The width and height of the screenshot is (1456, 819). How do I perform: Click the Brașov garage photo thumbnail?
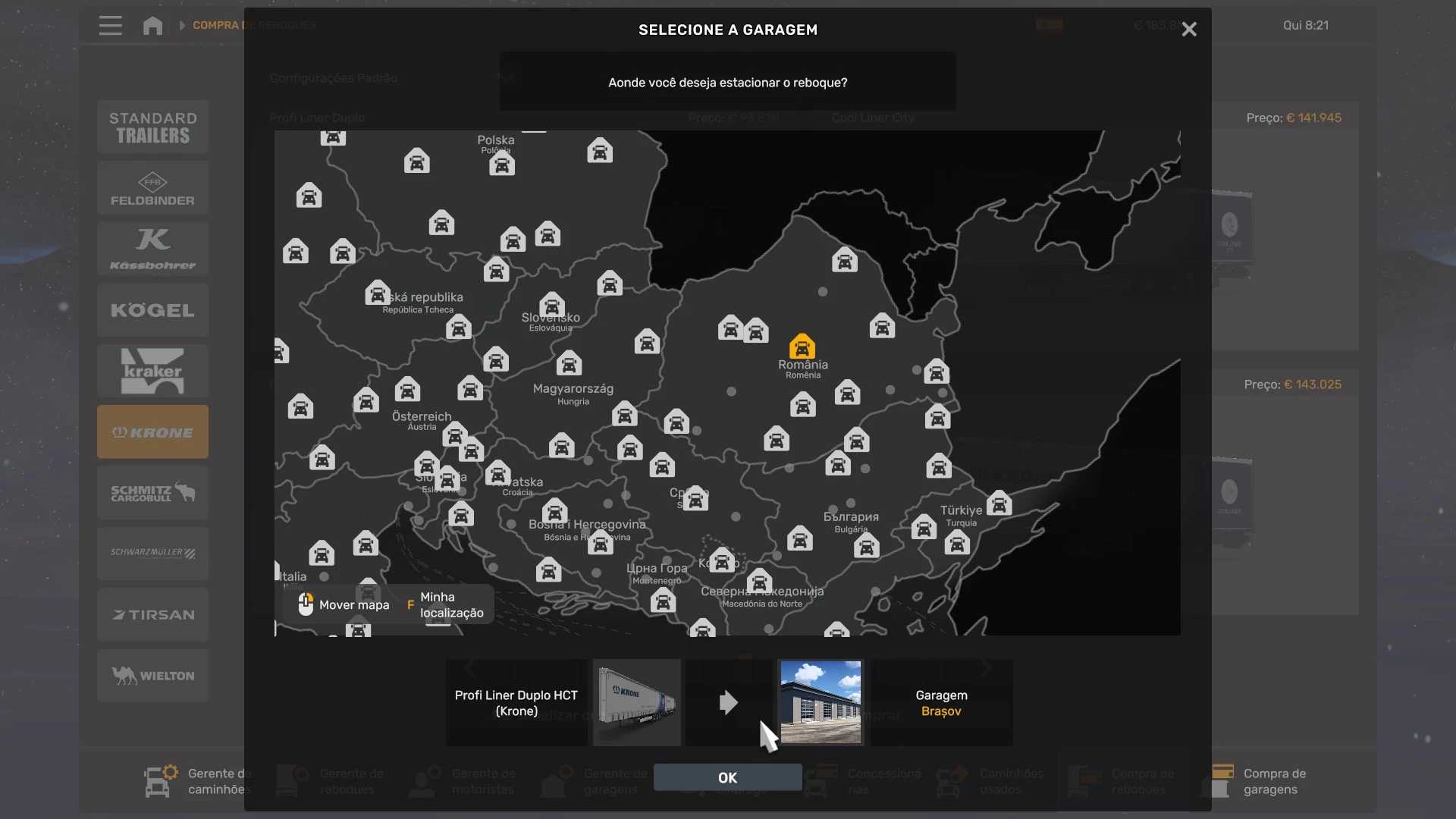point(821,702)
